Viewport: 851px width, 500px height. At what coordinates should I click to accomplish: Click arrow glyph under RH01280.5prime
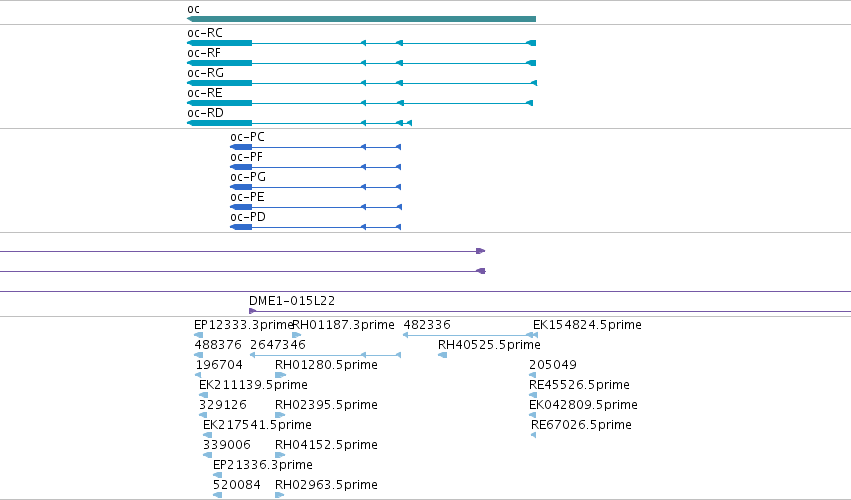[280, 375]
